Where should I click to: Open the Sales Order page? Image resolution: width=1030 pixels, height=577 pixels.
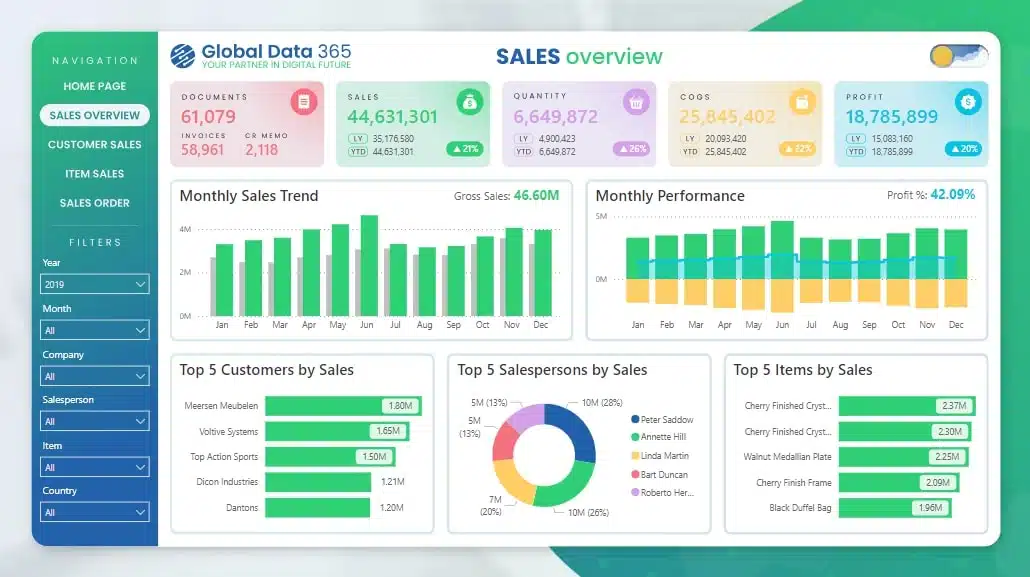(95, 203)
